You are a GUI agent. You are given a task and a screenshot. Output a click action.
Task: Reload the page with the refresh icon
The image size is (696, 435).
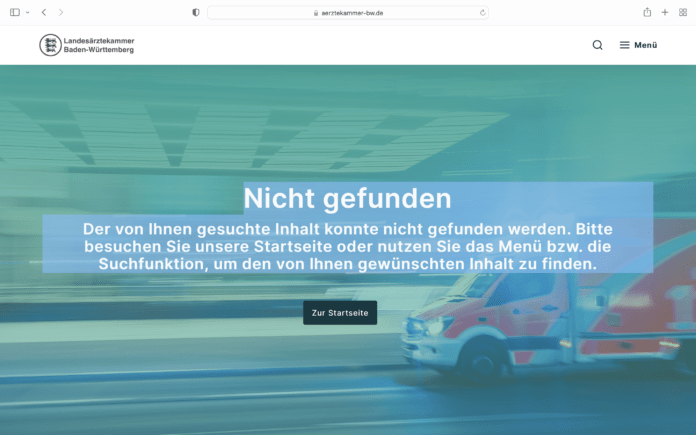point(483,13)
